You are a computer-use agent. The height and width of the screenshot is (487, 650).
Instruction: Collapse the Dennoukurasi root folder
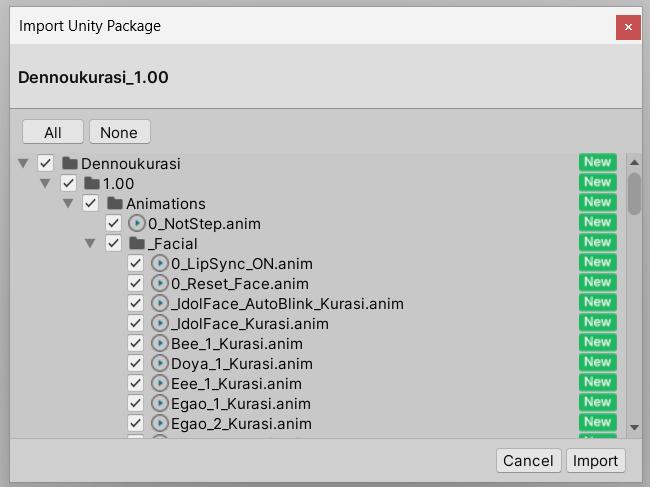(x=23, y=163)
